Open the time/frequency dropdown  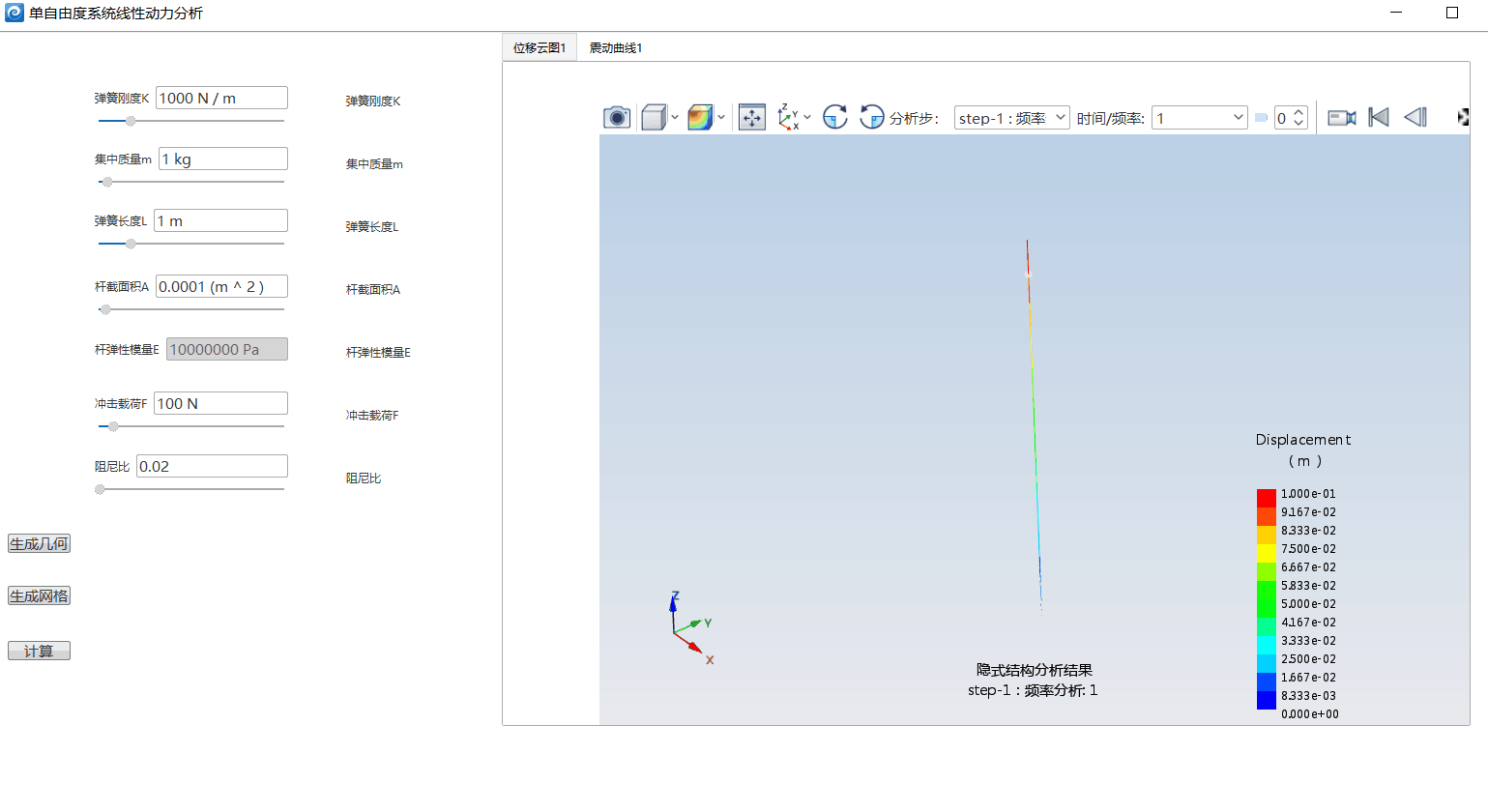point(1200,118)
